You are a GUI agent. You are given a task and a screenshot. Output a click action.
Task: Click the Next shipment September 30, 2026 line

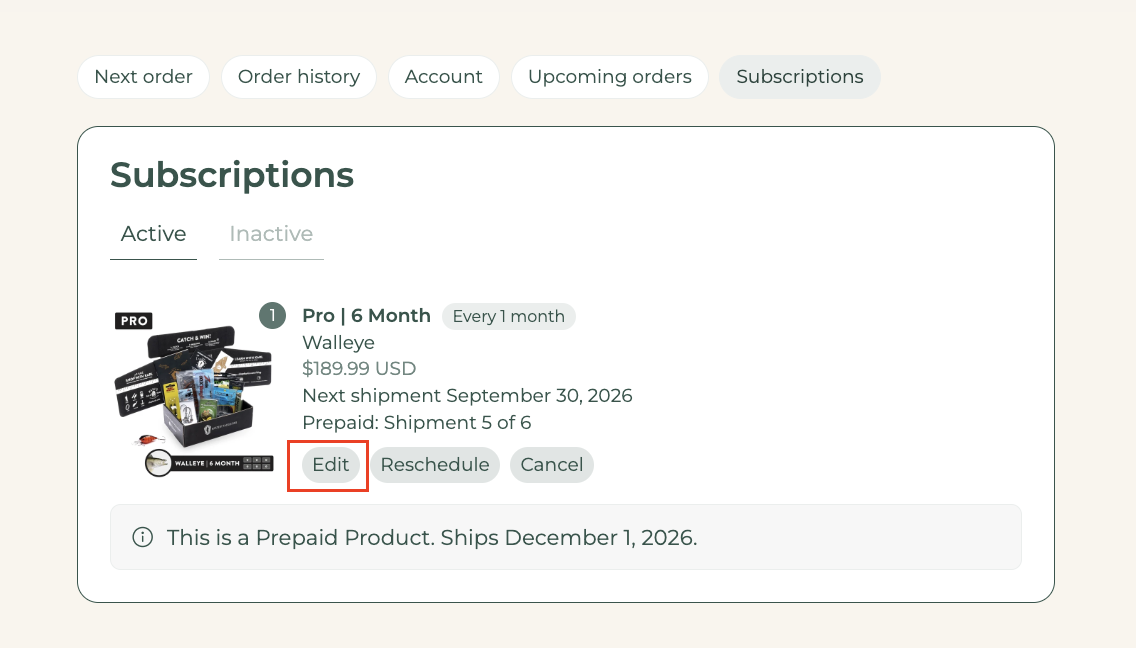pos(467,396)
